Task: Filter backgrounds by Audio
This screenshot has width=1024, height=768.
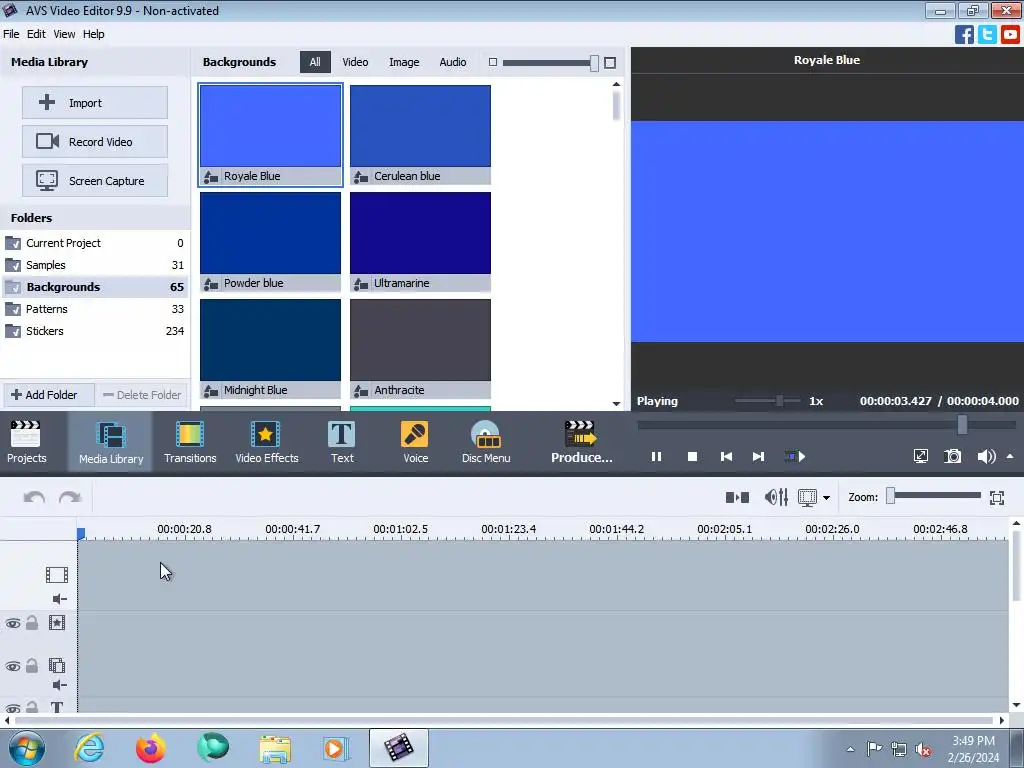Action: [453, 62]
